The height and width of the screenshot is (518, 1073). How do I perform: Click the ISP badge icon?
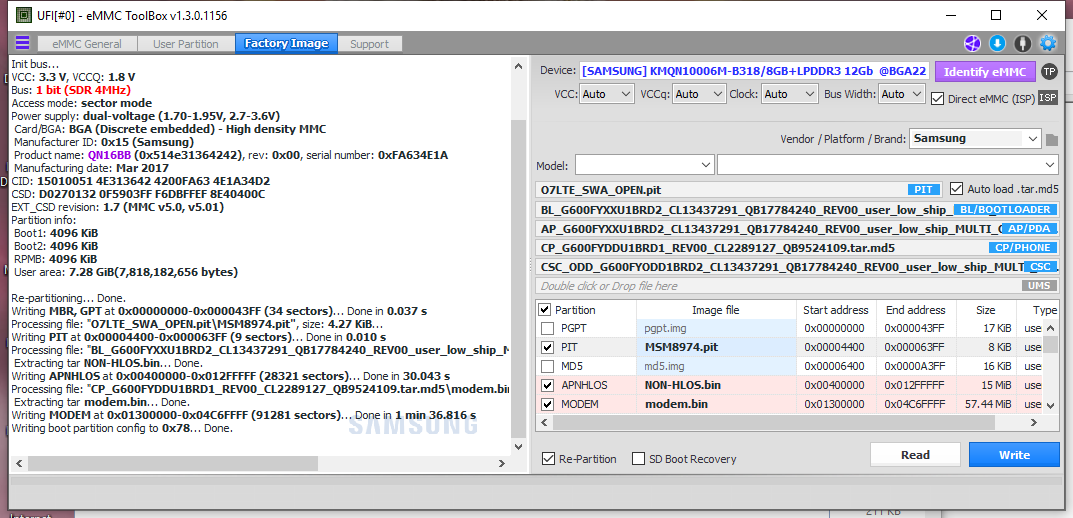[x=1048, y=98]
